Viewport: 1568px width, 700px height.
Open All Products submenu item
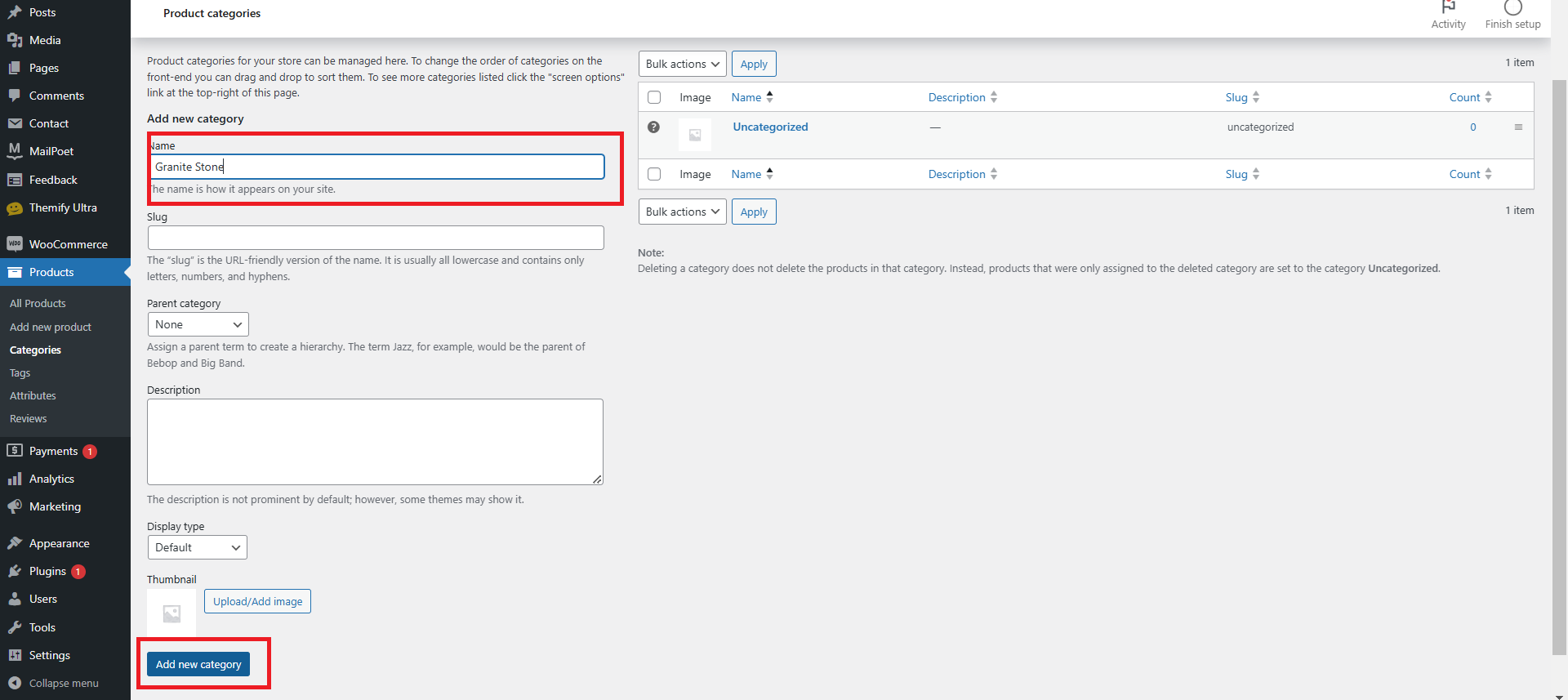(38, 303)
